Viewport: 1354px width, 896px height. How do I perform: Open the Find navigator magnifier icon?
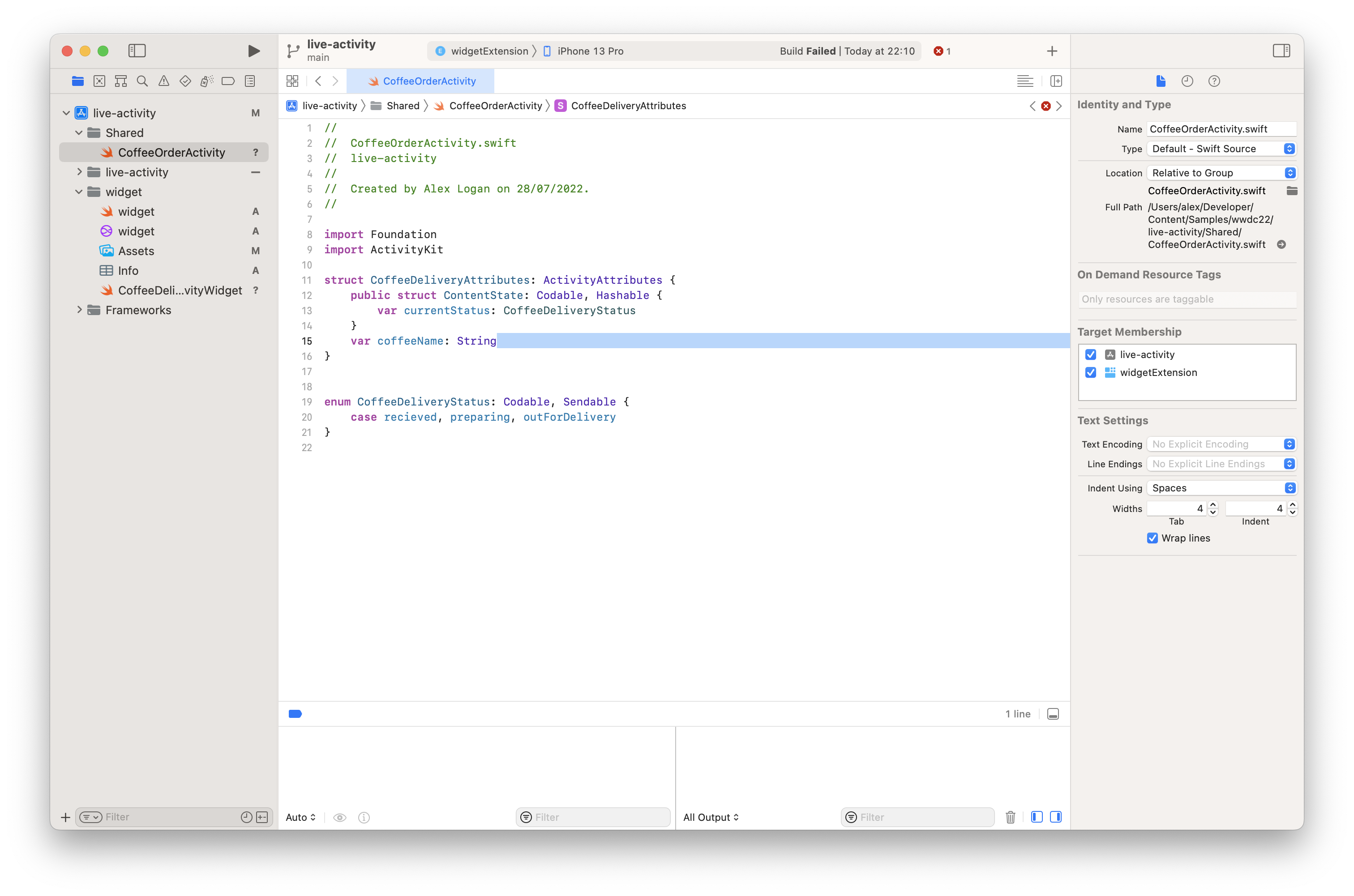[142, 81]
